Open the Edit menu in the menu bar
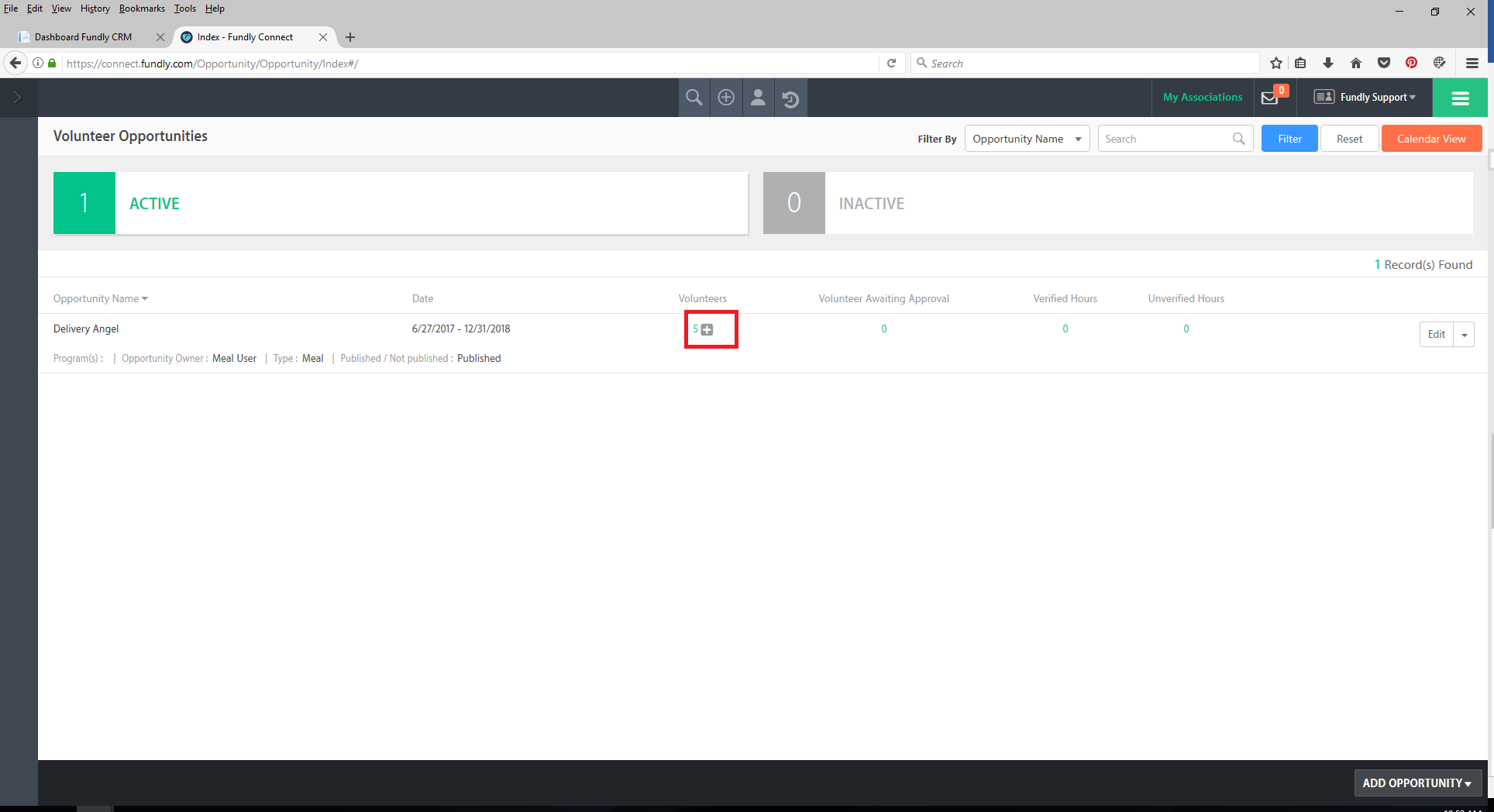Screen dimensions: 1494x812 click(35, 9)
